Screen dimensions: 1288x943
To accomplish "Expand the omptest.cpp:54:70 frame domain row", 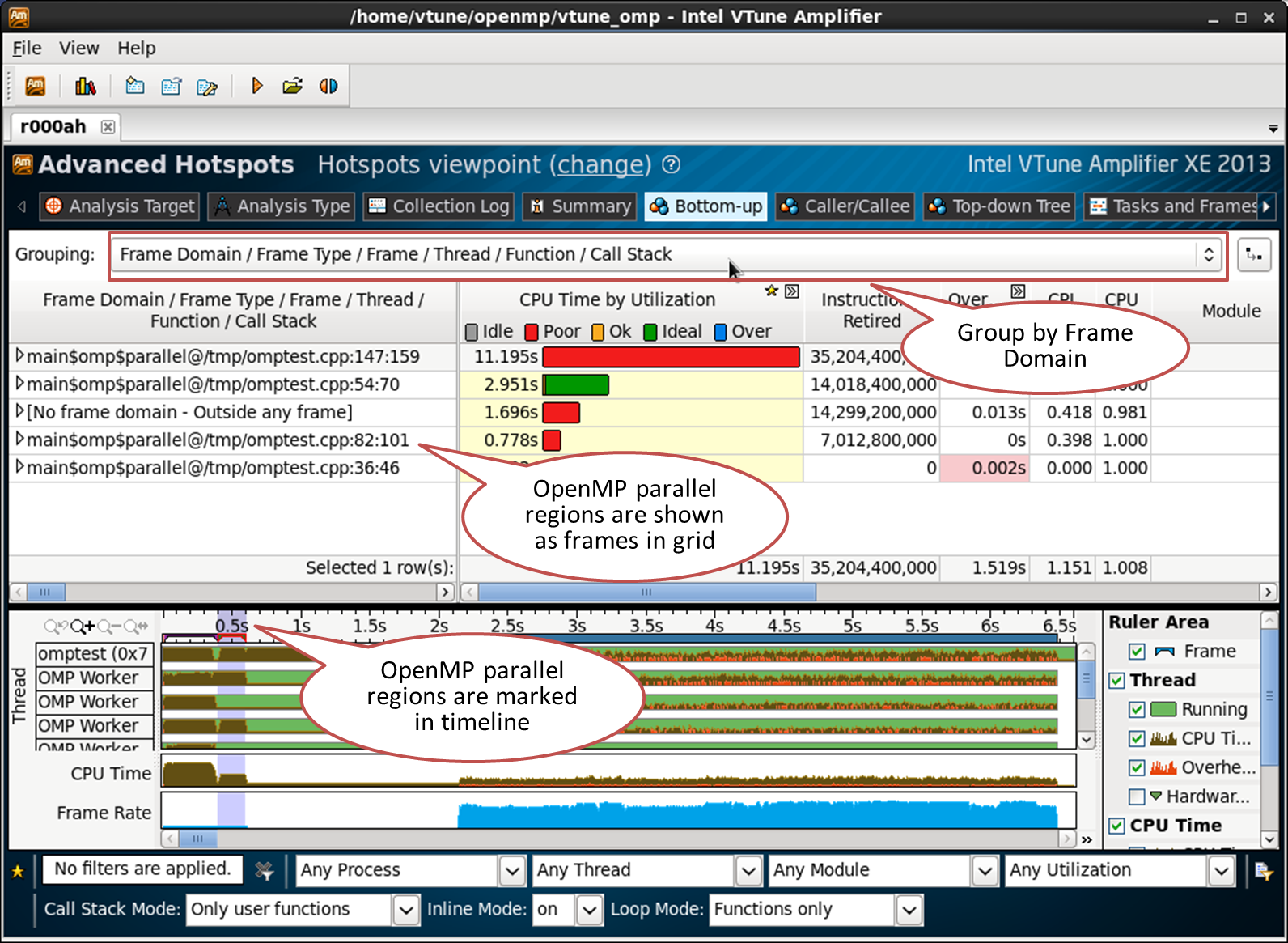I will (x=20, y=384).
